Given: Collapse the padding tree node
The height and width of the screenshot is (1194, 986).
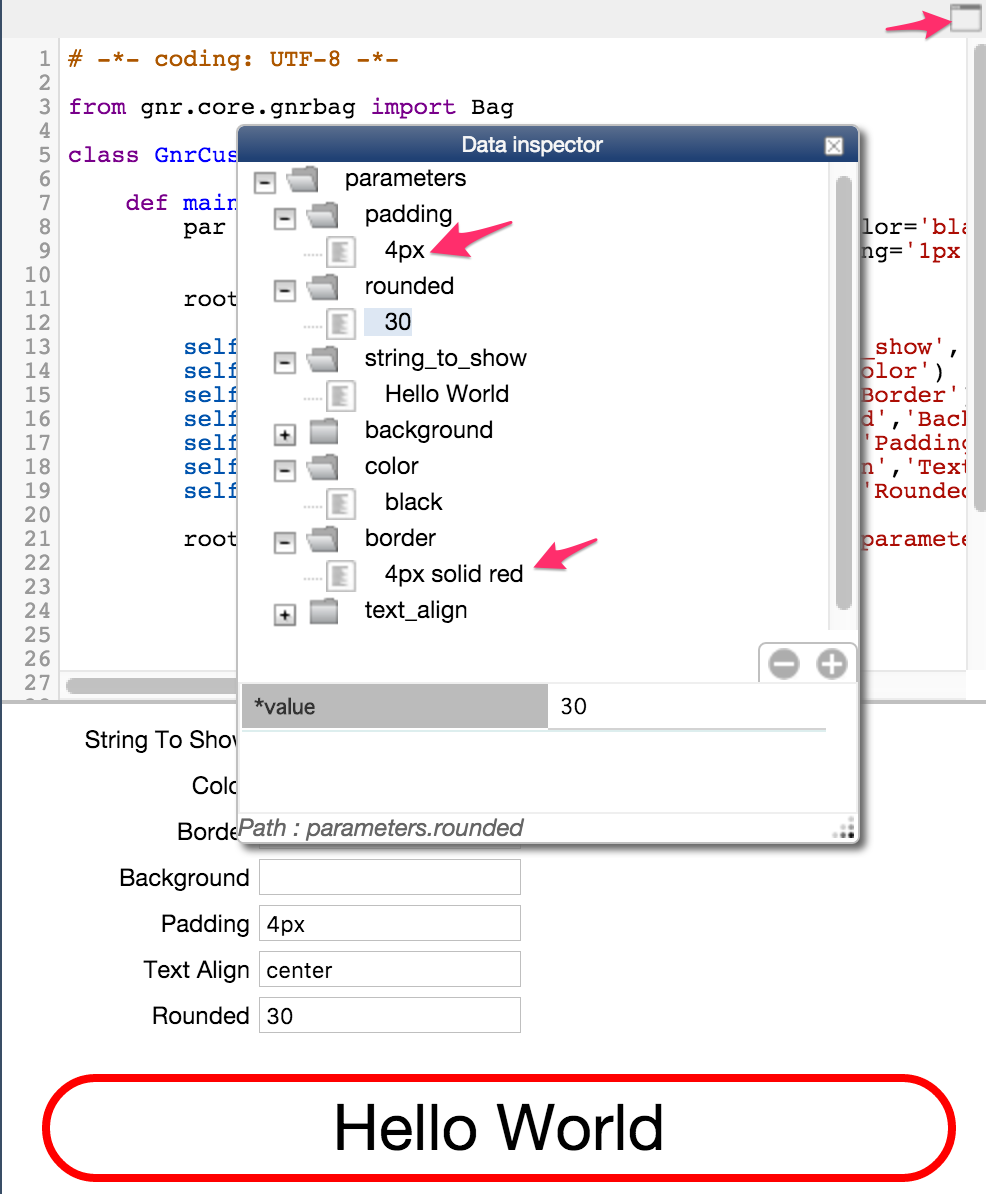Looking at the screenshot, I should click(x=285, y=219).
